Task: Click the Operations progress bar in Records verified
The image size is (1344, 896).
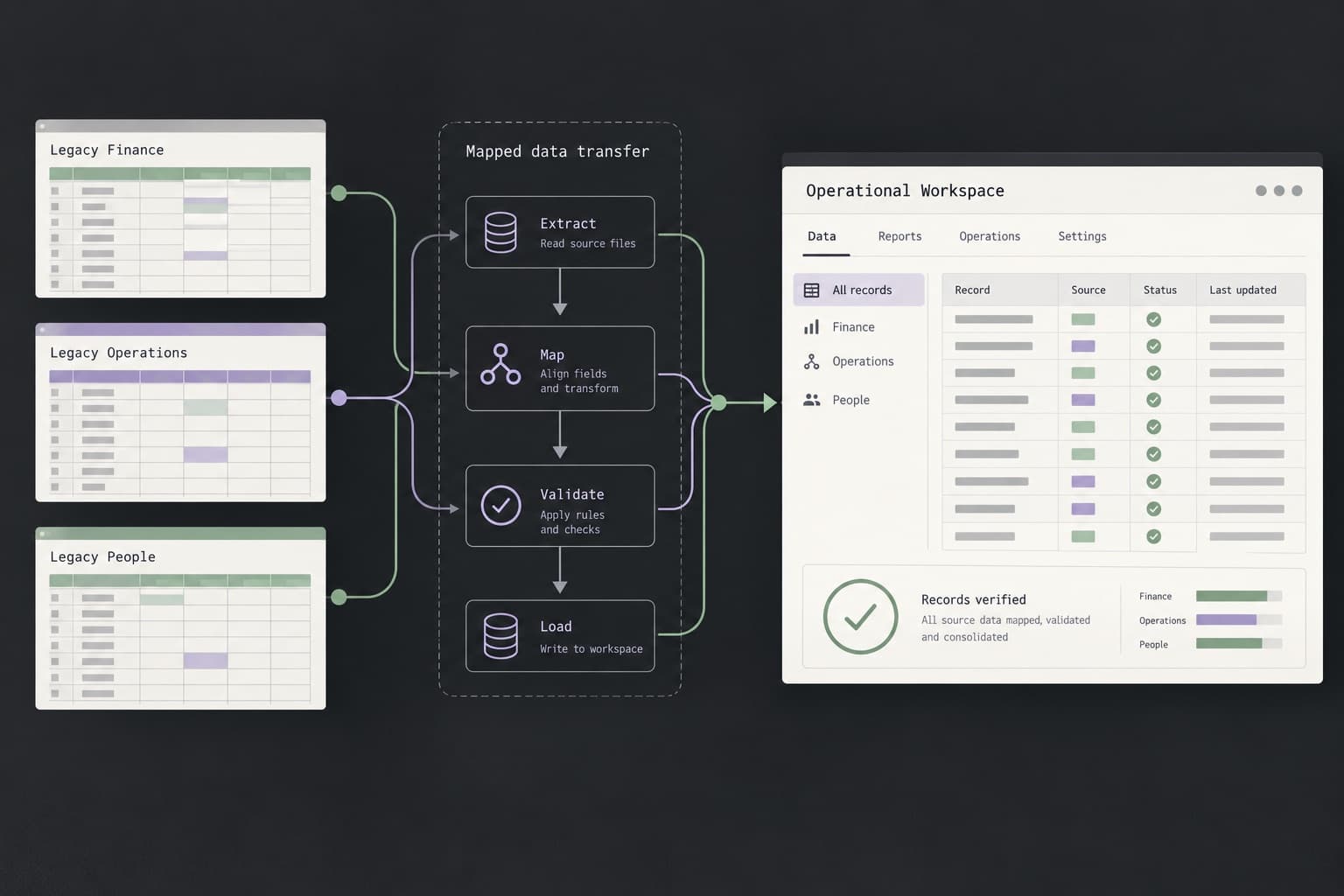Action: (x=1239, y=619)
